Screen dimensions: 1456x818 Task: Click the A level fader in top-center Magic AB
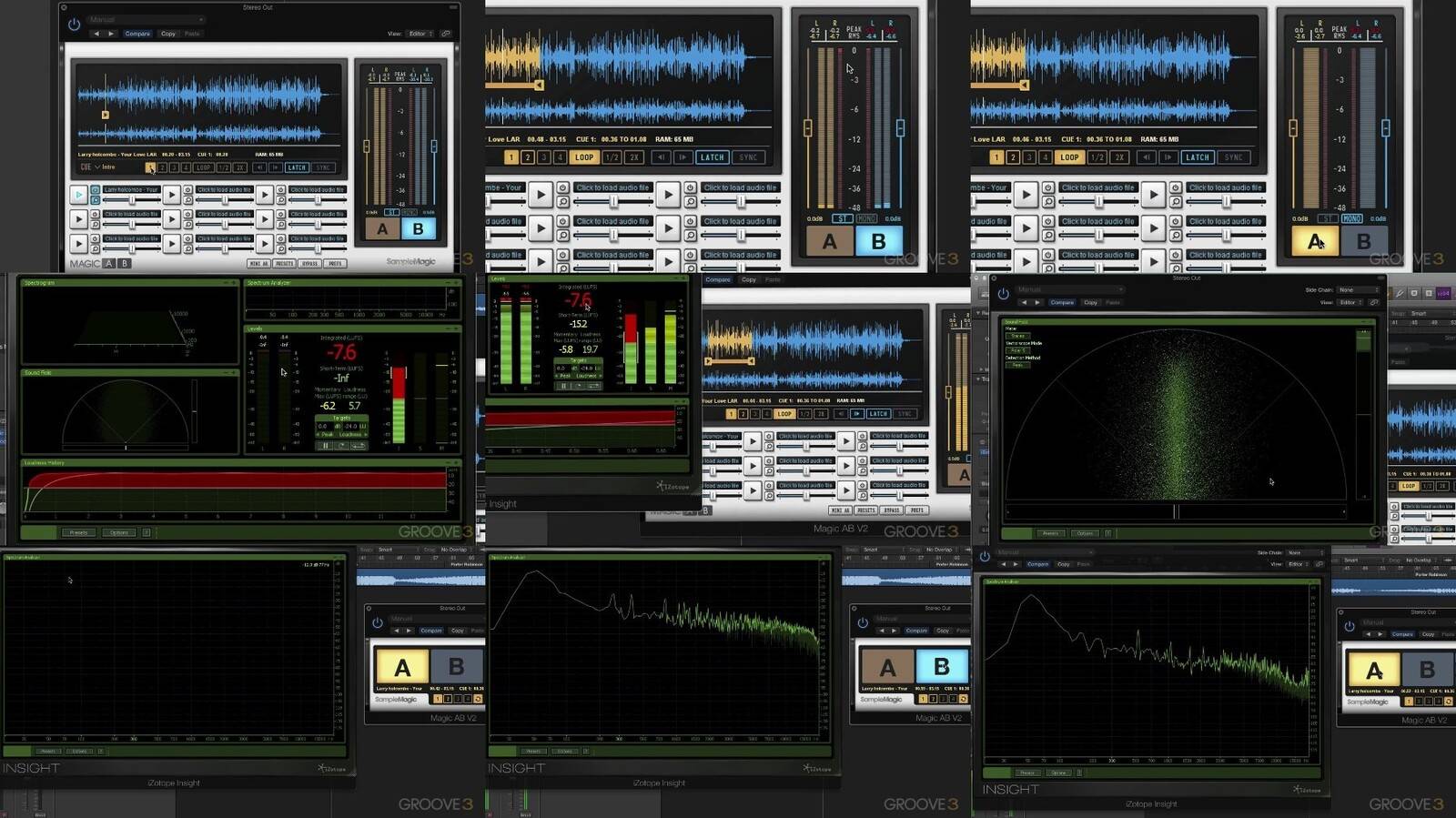807,127
